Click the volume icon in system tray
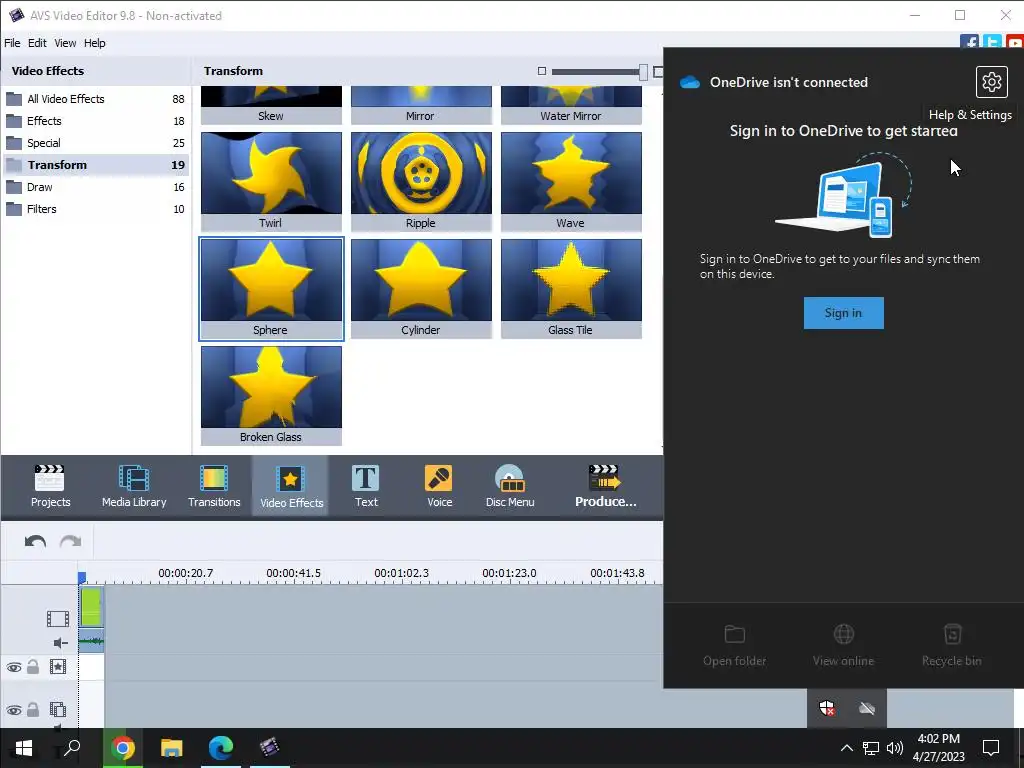The image size is (1024, 768). click(895, 748)
